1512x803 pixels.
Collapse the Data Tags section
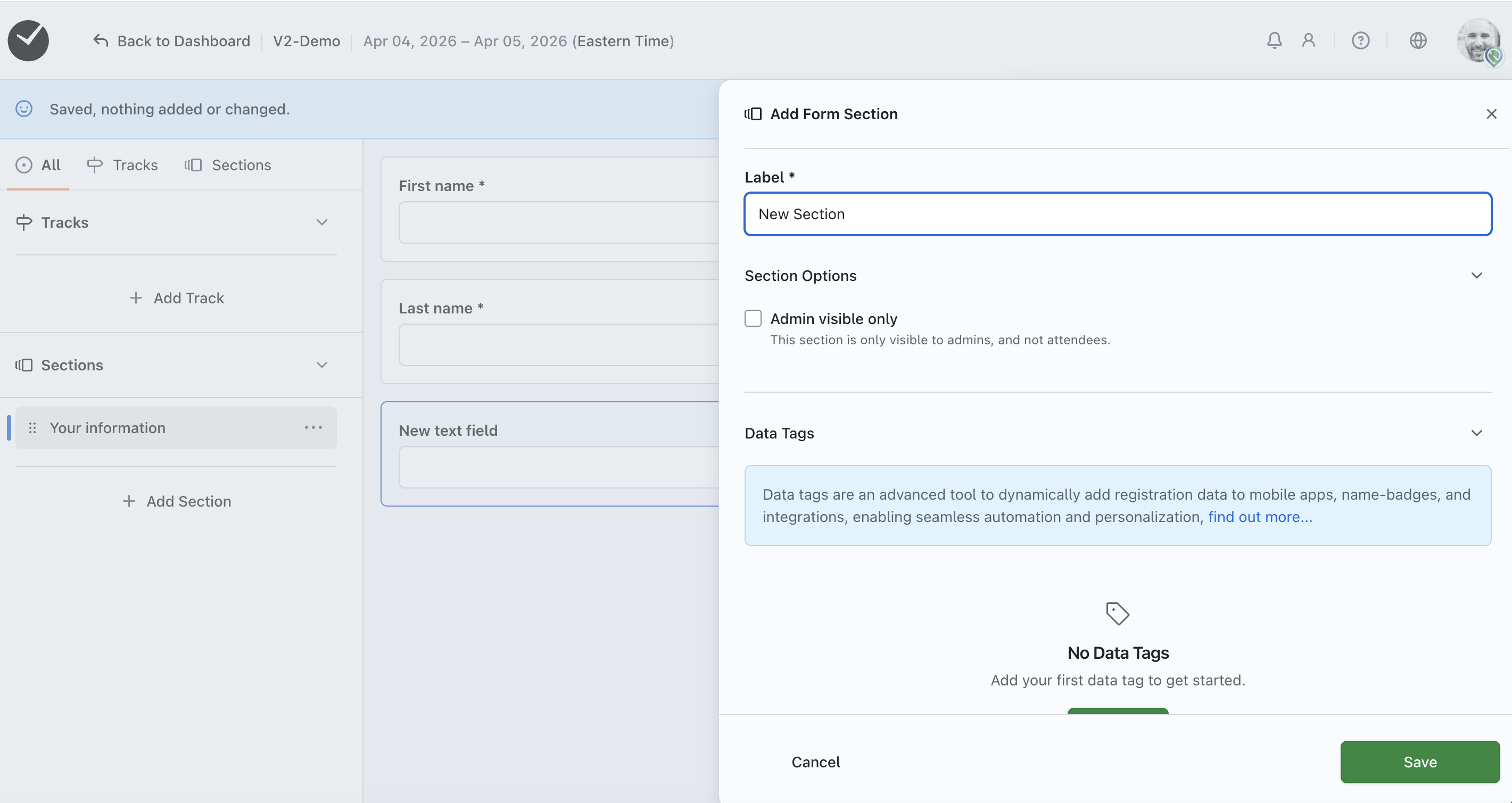(x=1476, y=433)
